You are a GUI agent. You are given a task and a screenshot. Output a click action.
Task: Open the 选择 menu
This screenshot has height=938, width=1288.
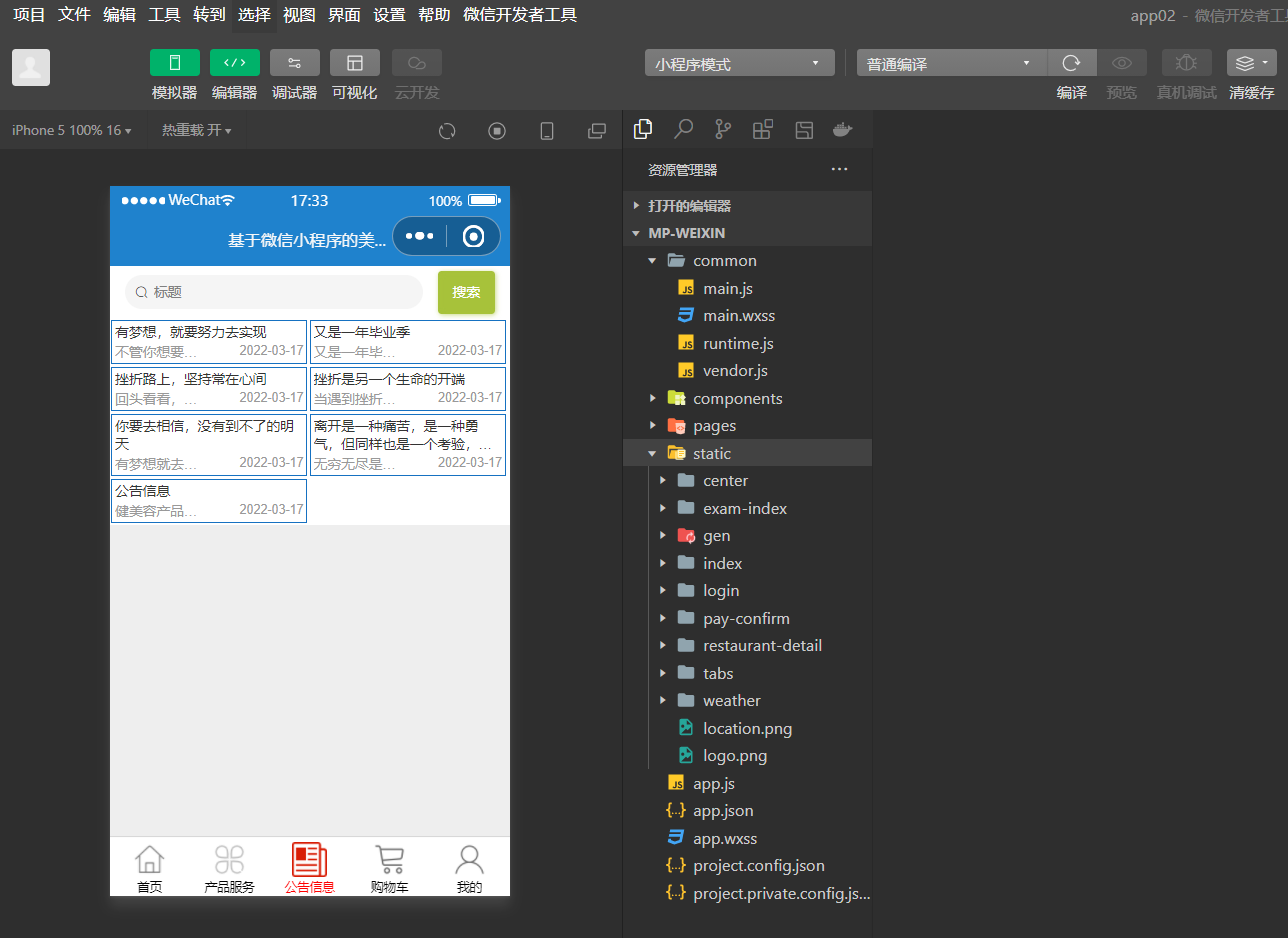pyautogui.click(x=254, y=15)
